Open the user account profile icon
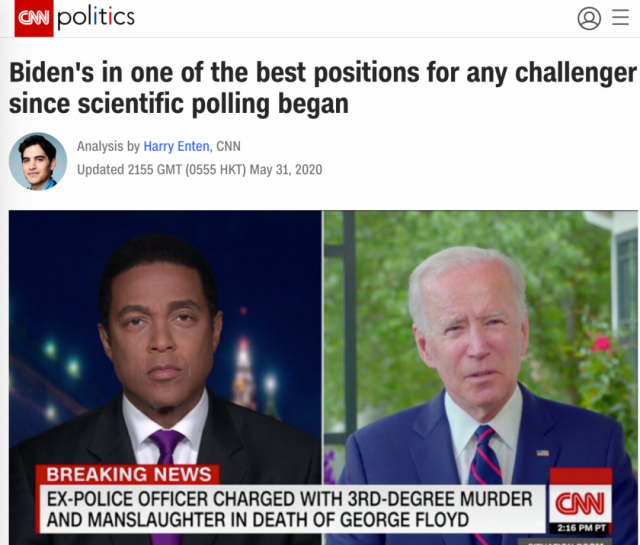The image size is (640, 545). click(x=589, y=18)
